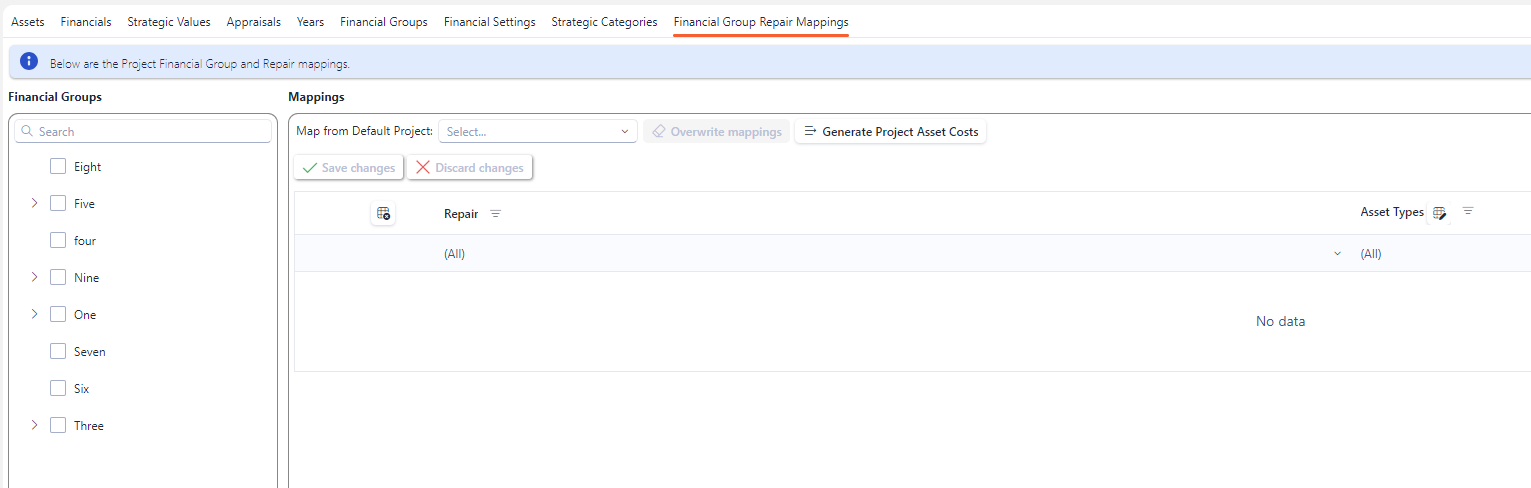The image size is (1531, 488).
Task: Click into the Financial Groups search field
Action: click(x=150, y=132)
